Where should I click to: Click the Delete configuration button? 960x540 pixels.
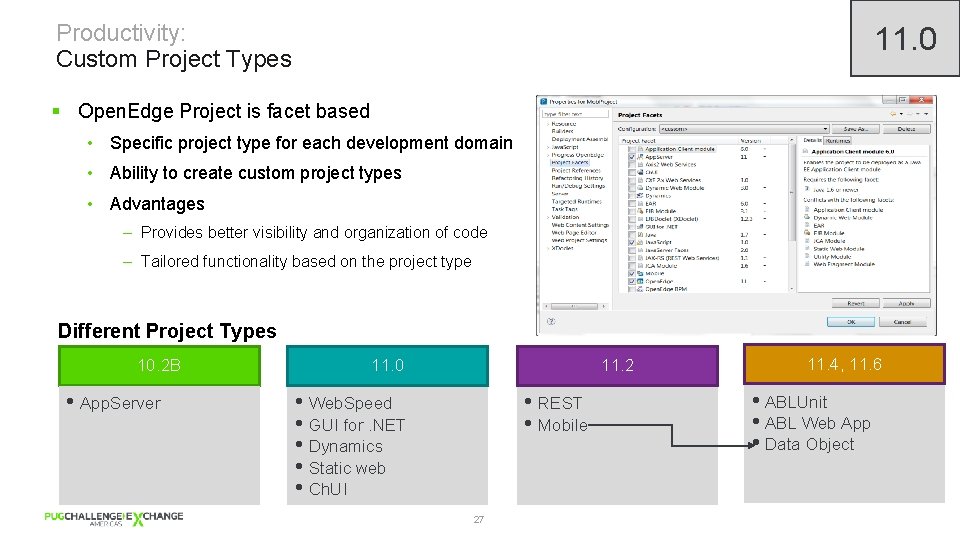pos(906,129)
